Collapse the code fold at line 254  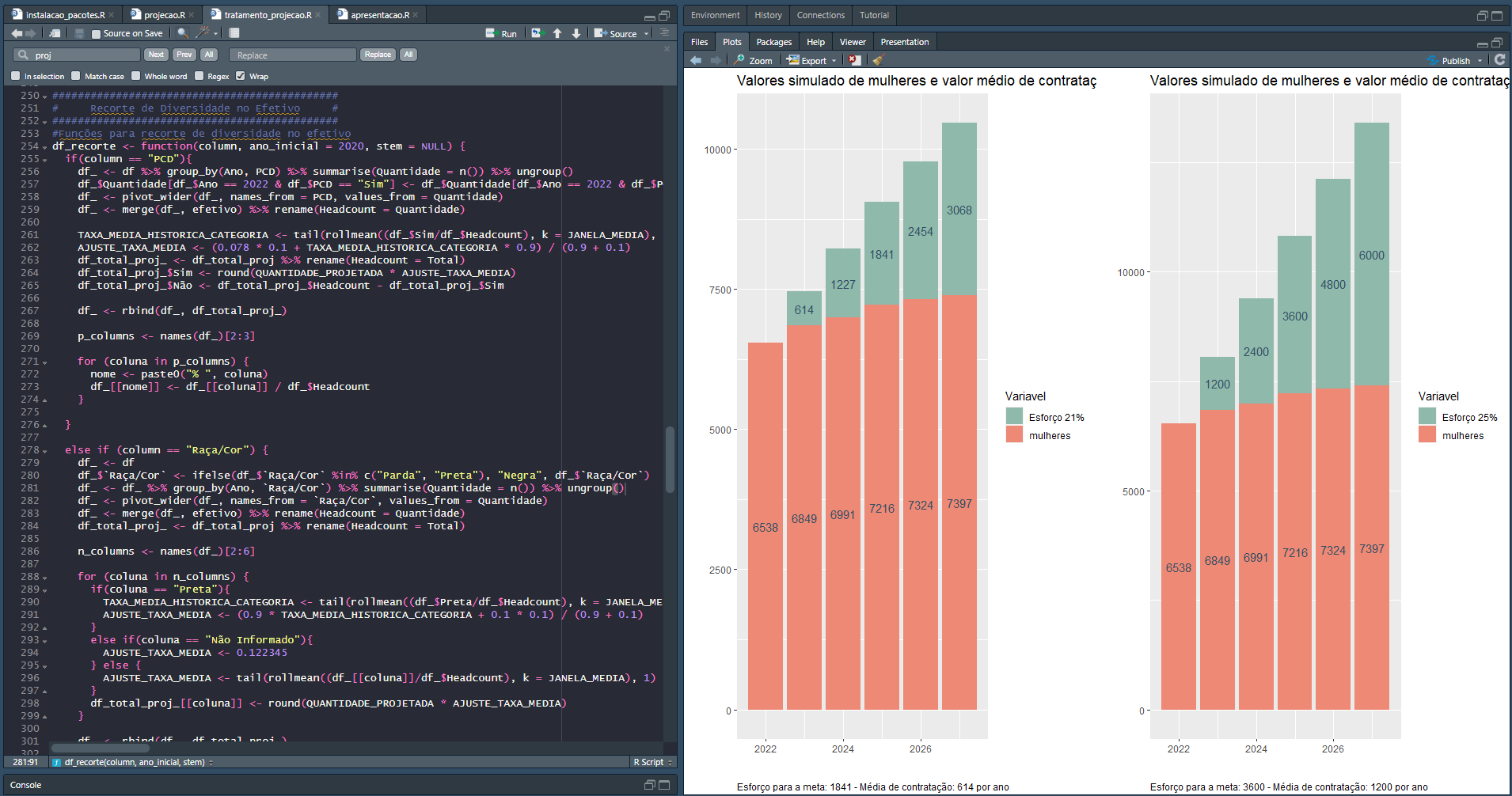pos(44,147)
